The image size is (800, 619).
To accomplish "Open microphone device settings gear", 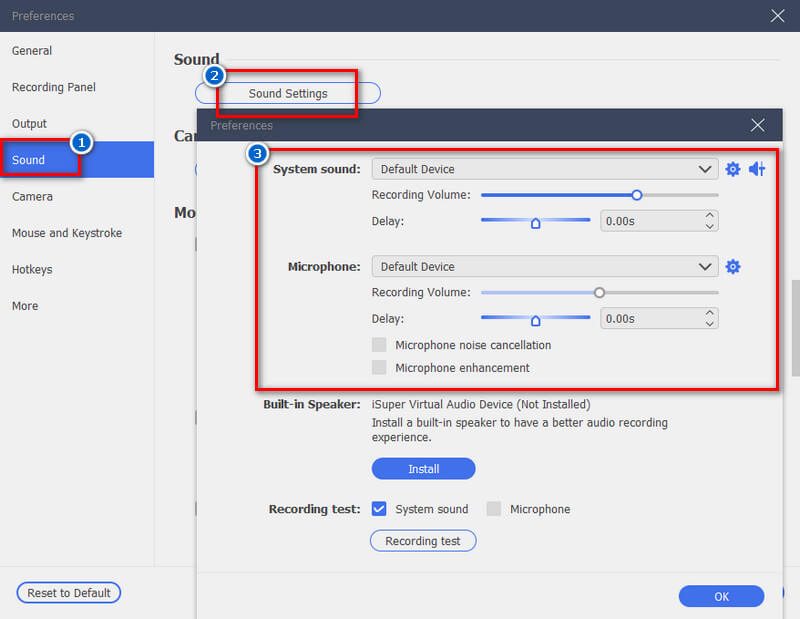I will [x=733, y=266].
